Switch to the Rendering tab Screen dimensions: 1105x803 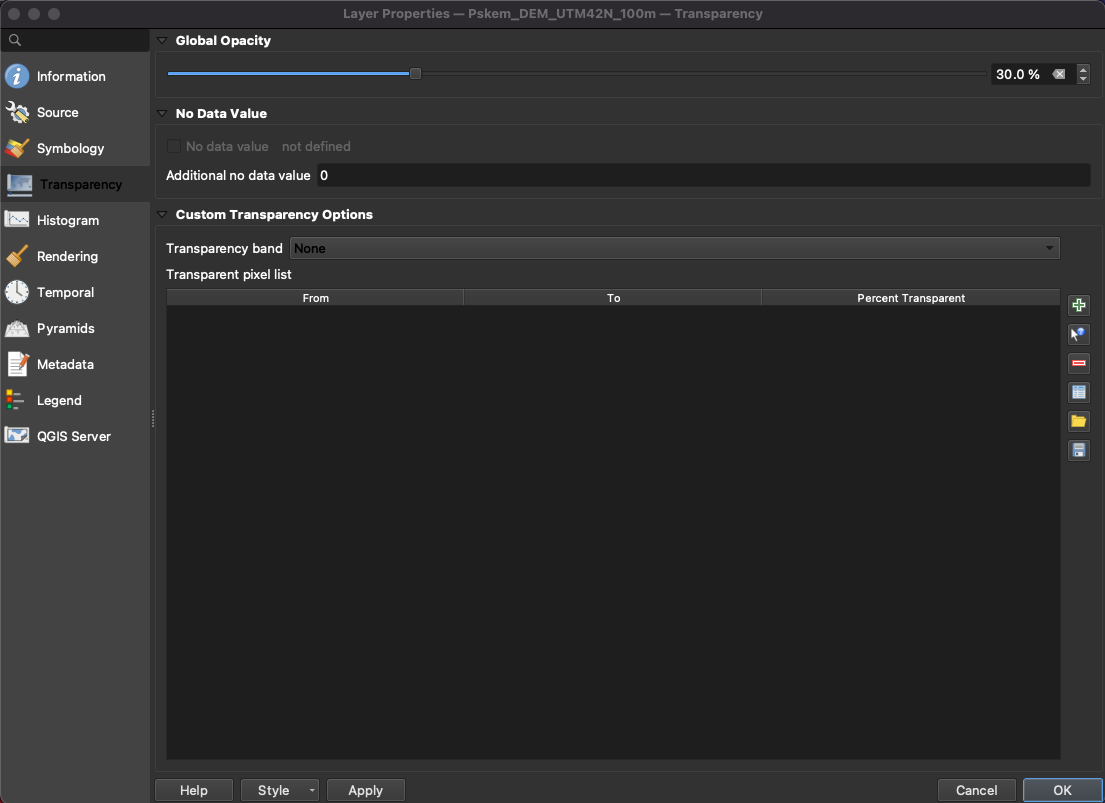[67, 256]
